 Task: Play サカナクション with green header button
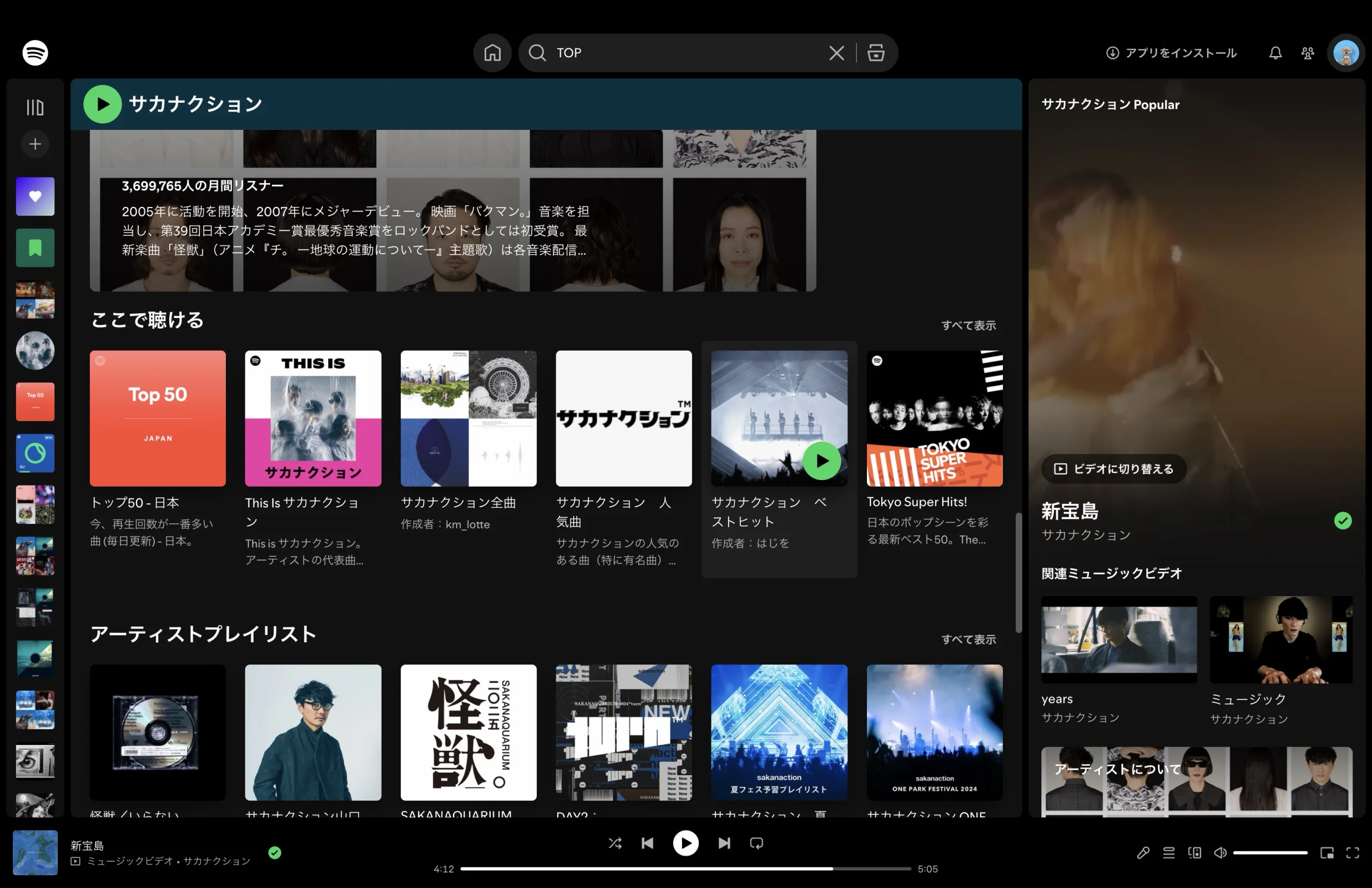pyautogui.click(x=103, y=104)
